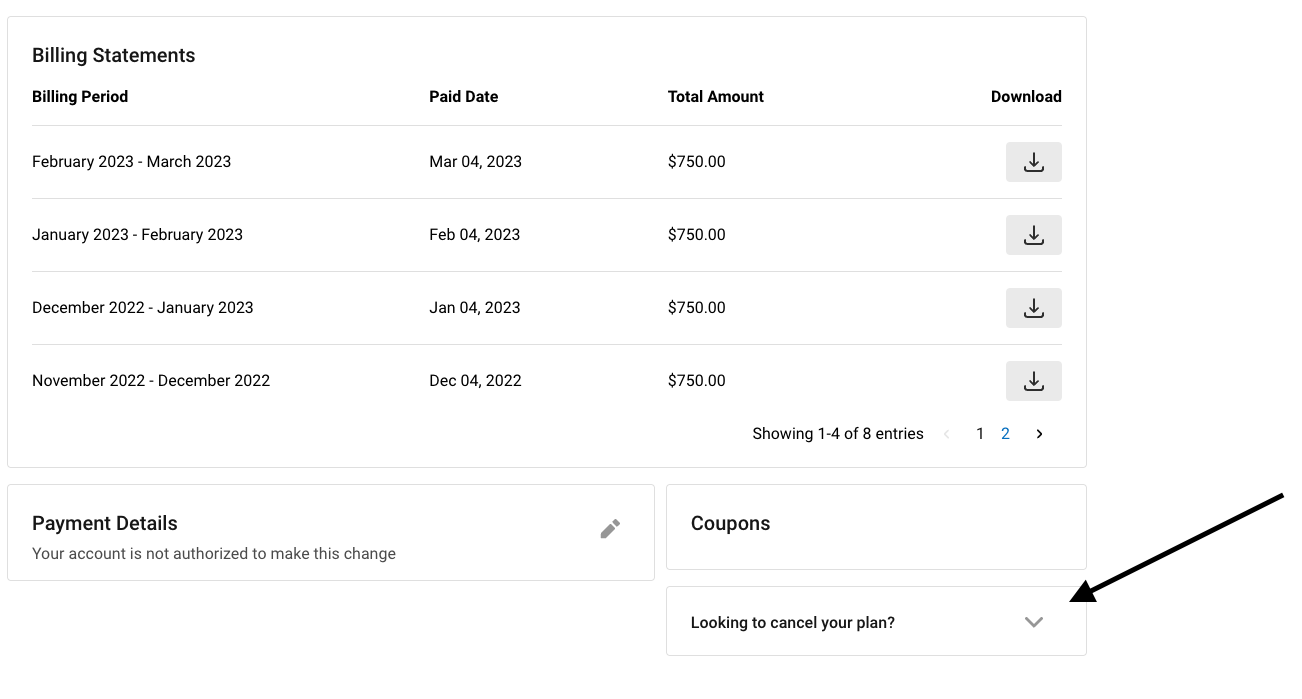Click the pencil edit icon for Payment Details
Screen dimensions: 1302x699
610,529
